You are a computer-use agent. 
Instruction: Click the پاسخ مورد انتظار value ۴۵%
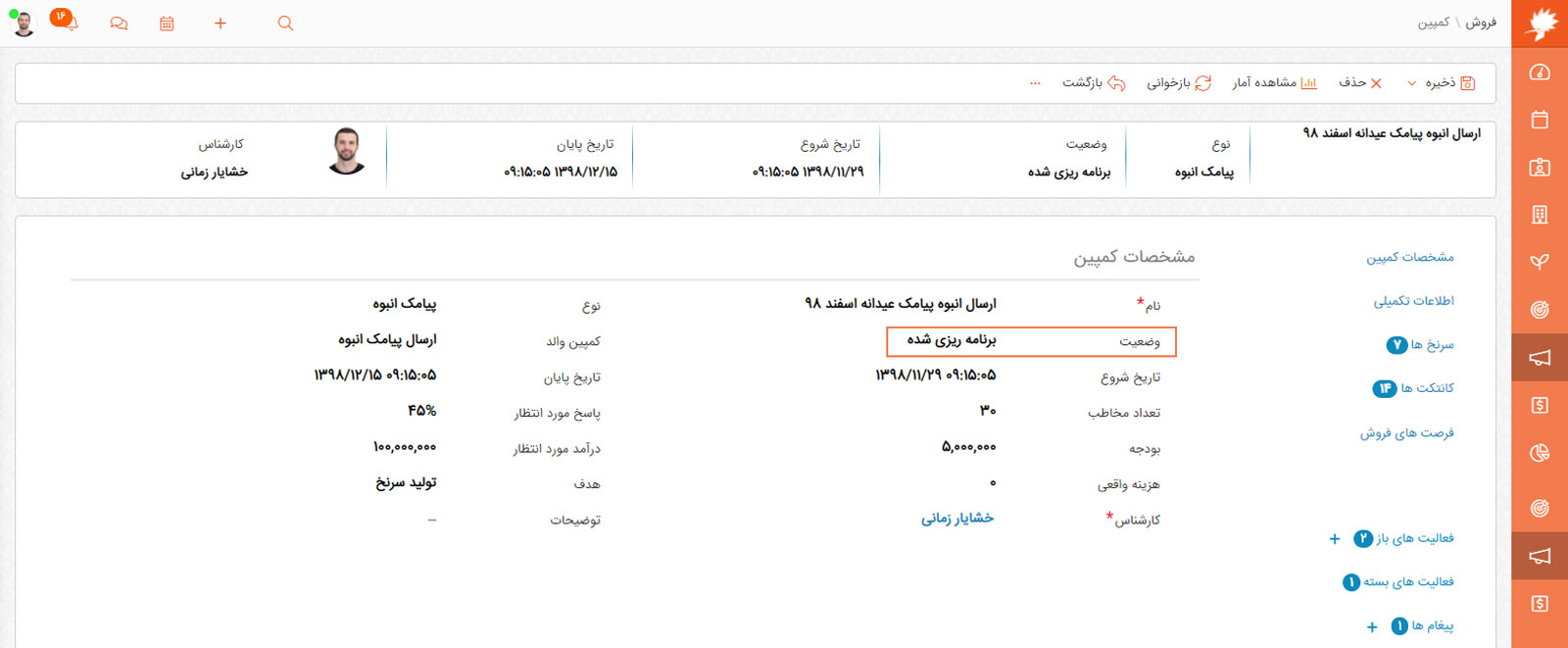tap(422, 411)
